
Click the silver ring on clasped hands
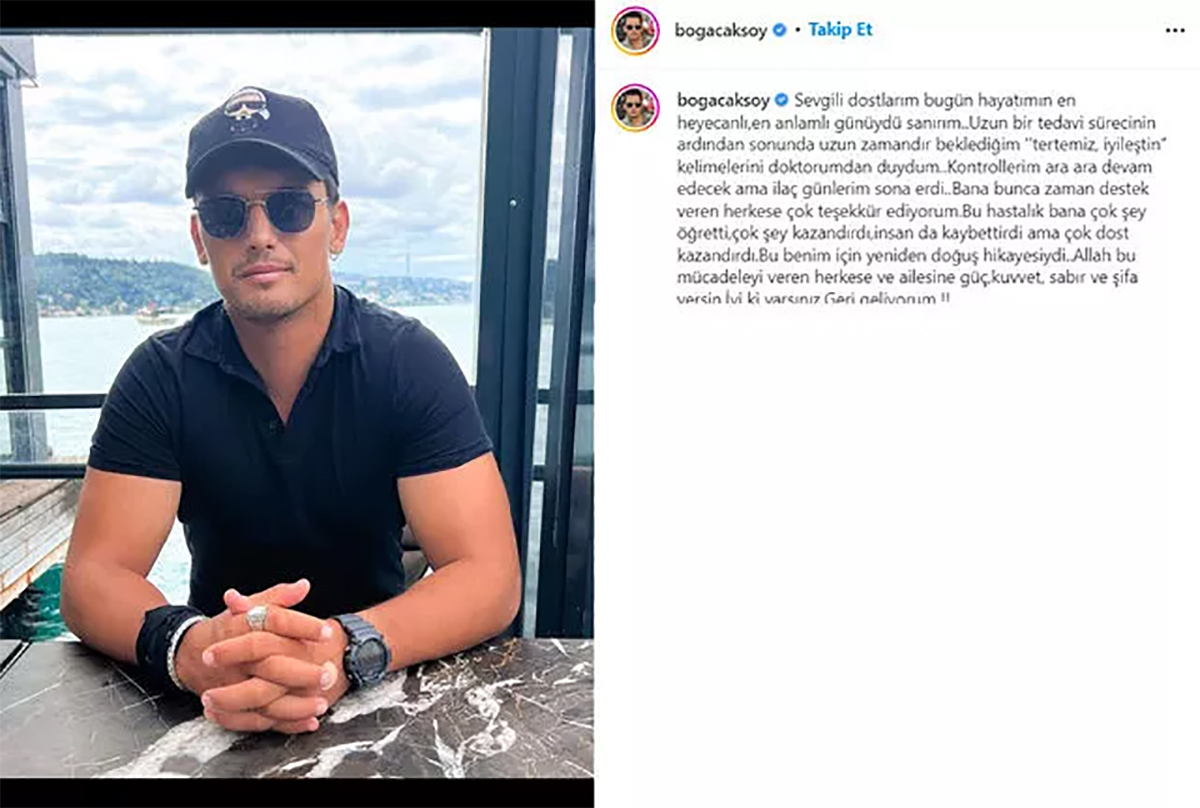(257, 617)
